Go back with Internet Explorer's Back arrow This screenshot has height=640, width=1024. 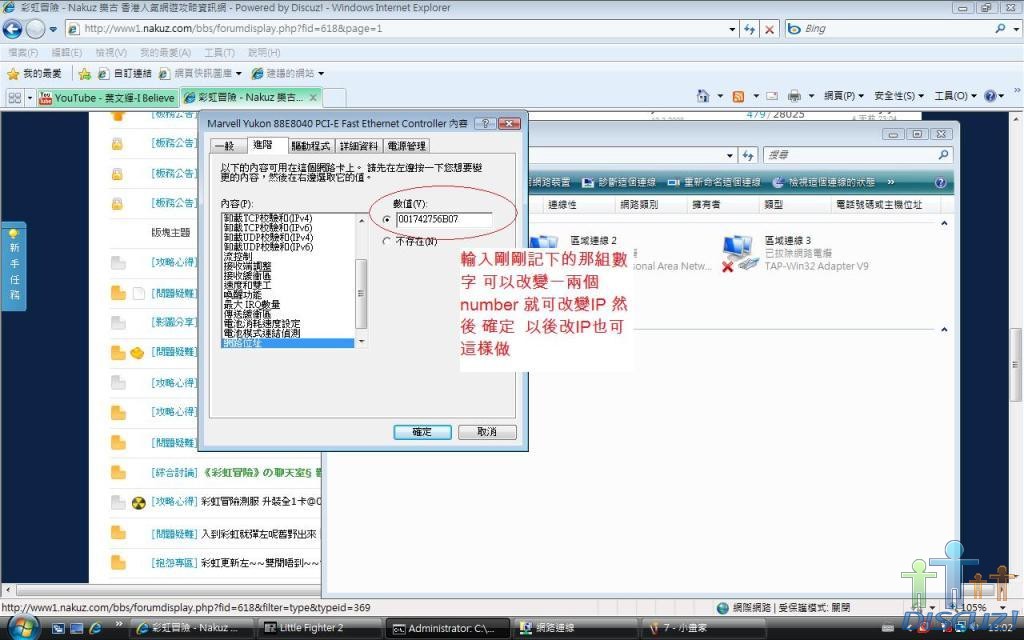pos(12,29)
